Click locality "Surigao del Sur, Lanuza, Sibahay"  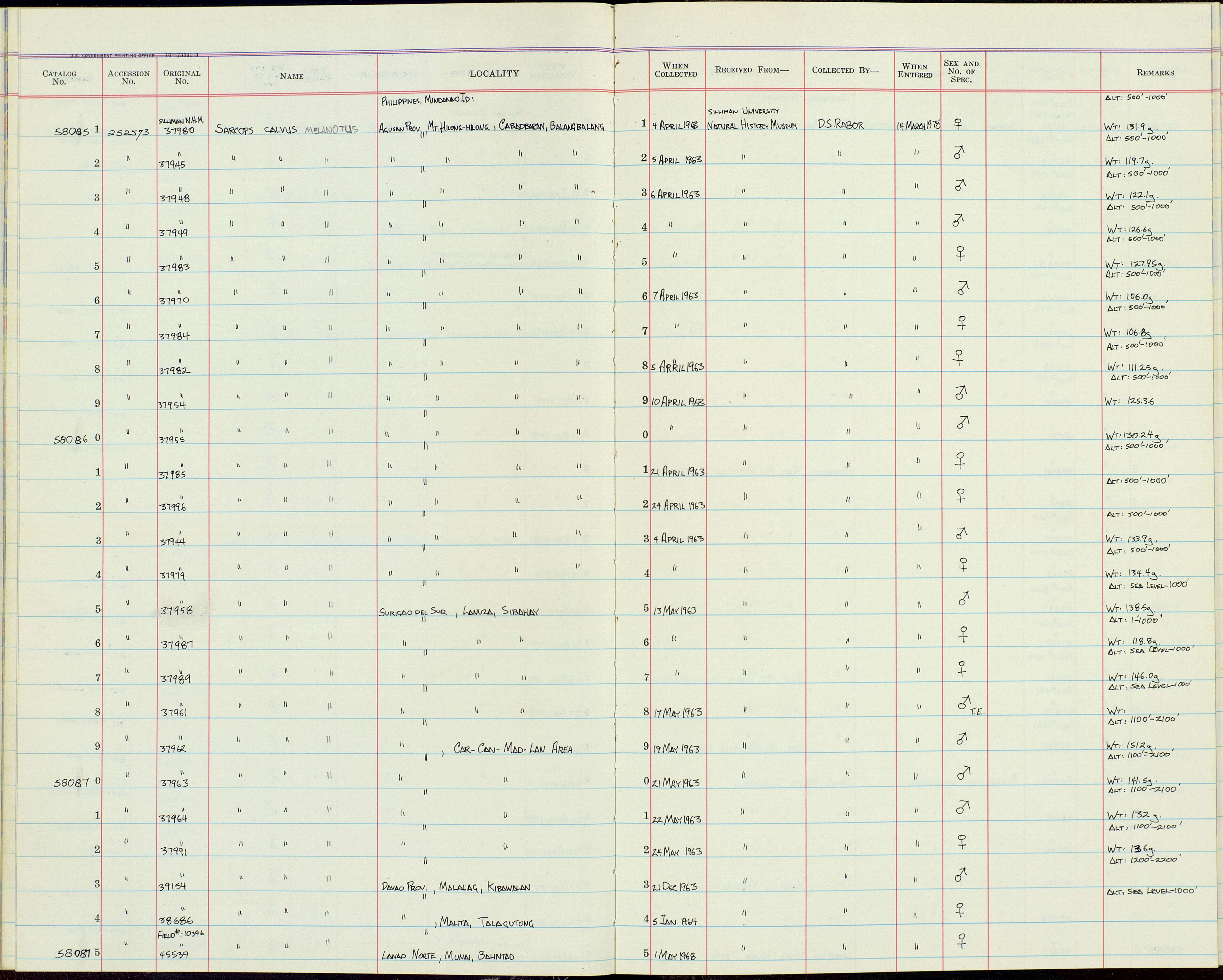click(x=458, y=612)
